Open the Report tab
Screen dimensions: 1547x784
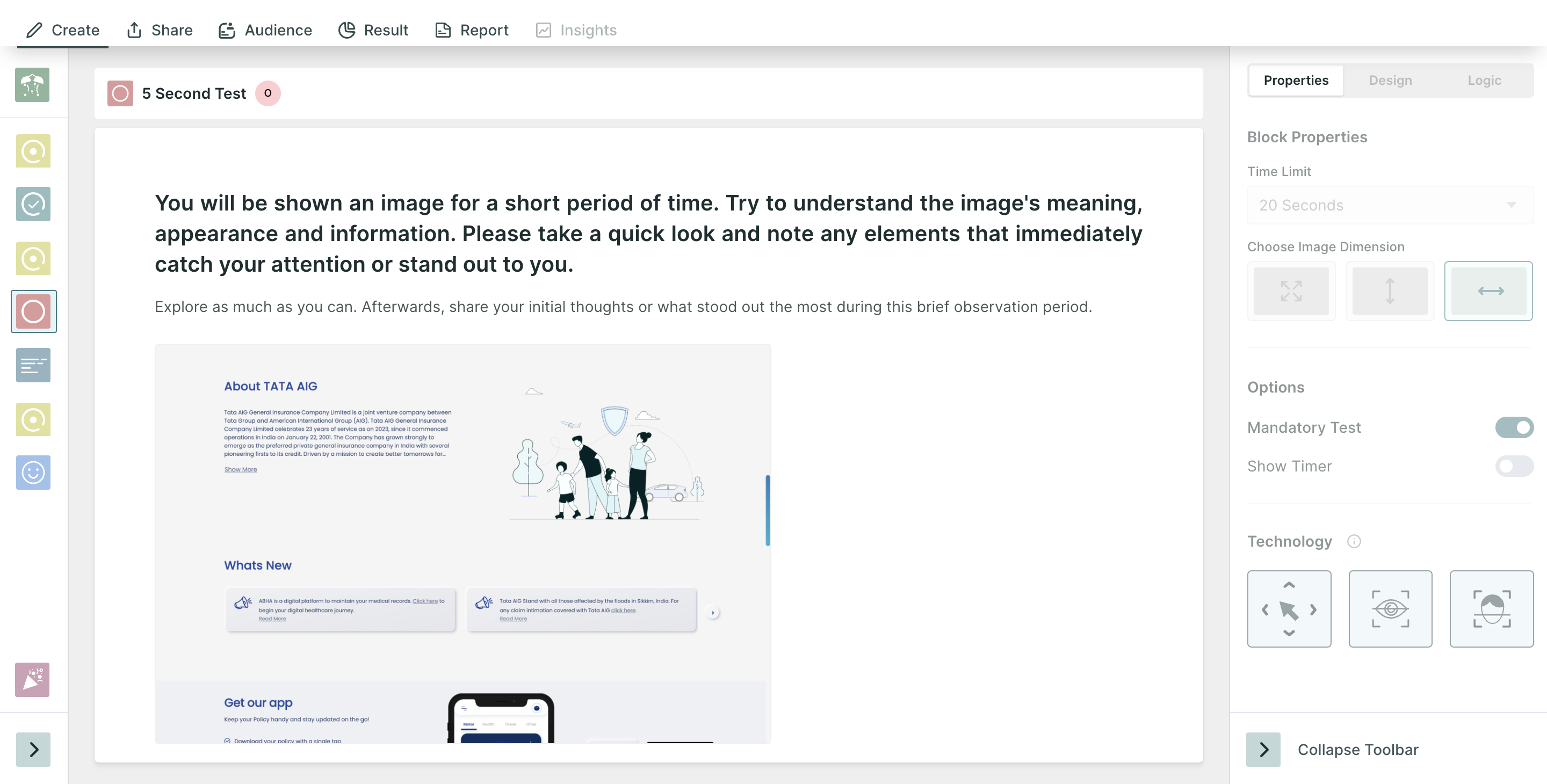(x=472, y=30)
